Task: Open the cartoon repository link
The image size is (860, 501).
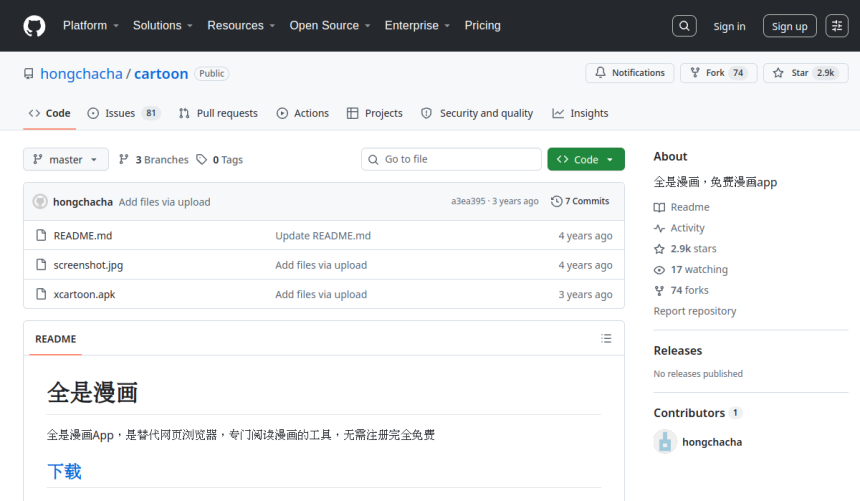Action: (161, 74)
